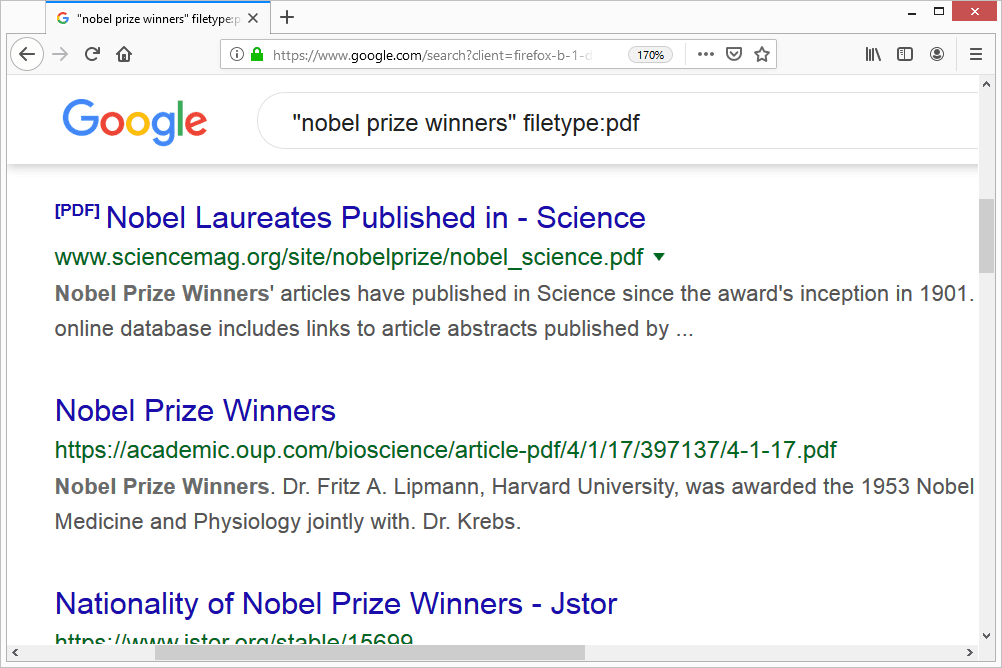Bookmark this page with the star
This screenshot has width=1002, height=668.
pos(762,55)
